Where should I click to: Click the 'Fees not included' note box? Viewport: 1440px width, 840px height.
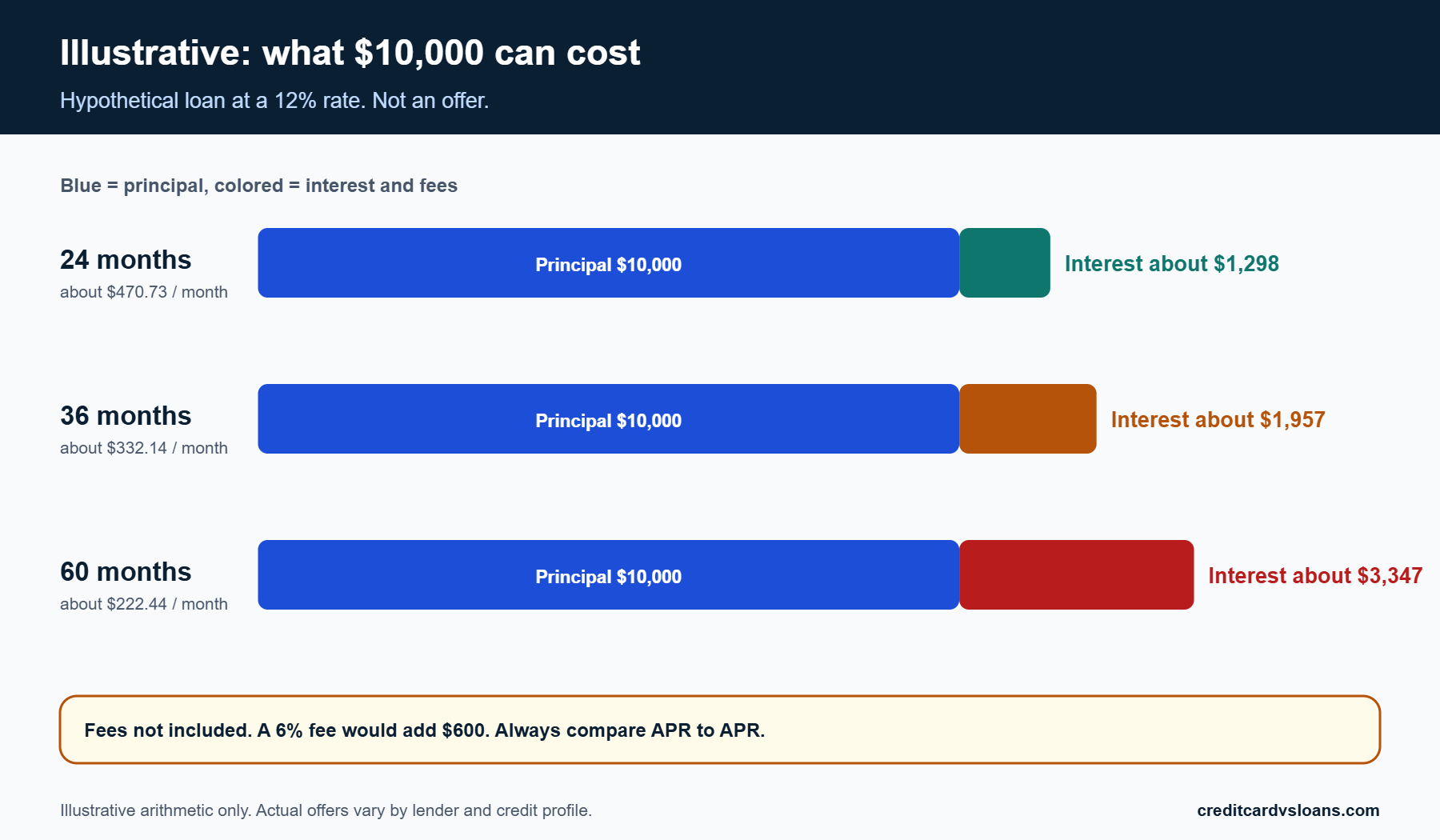click(x=720, y=730)
